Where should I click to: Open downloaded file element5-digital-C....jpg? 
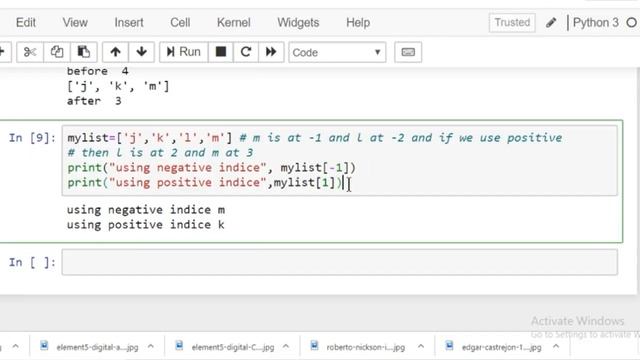click(x=233, y=347)
